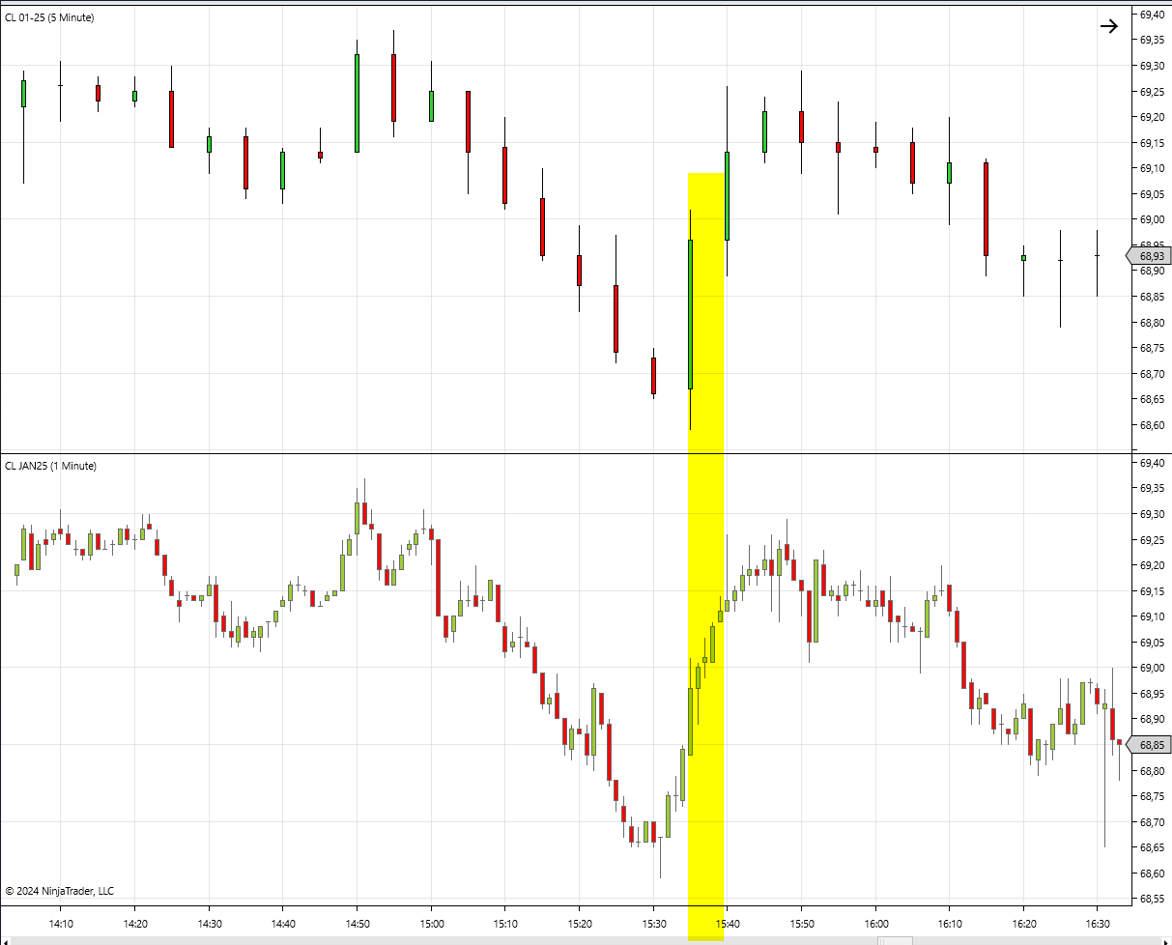Click 68,95 on the 1-minute price axis

pyautogui.click(x=1152, y=695)
